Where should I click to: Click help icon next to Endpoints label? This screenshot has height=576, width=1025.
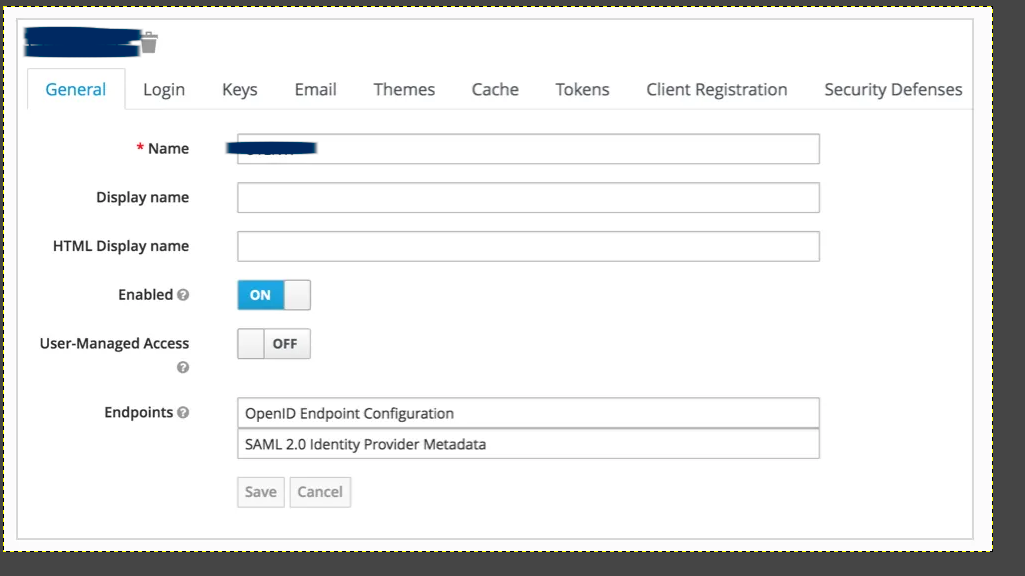[183, 412]
